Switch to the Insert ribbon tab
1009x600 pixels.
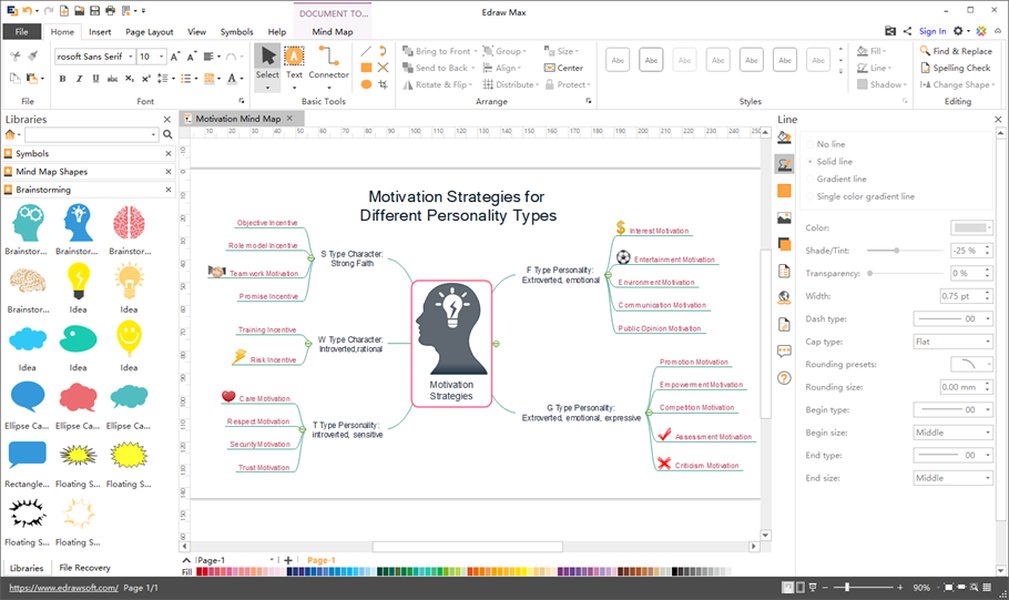pos(100,32)
